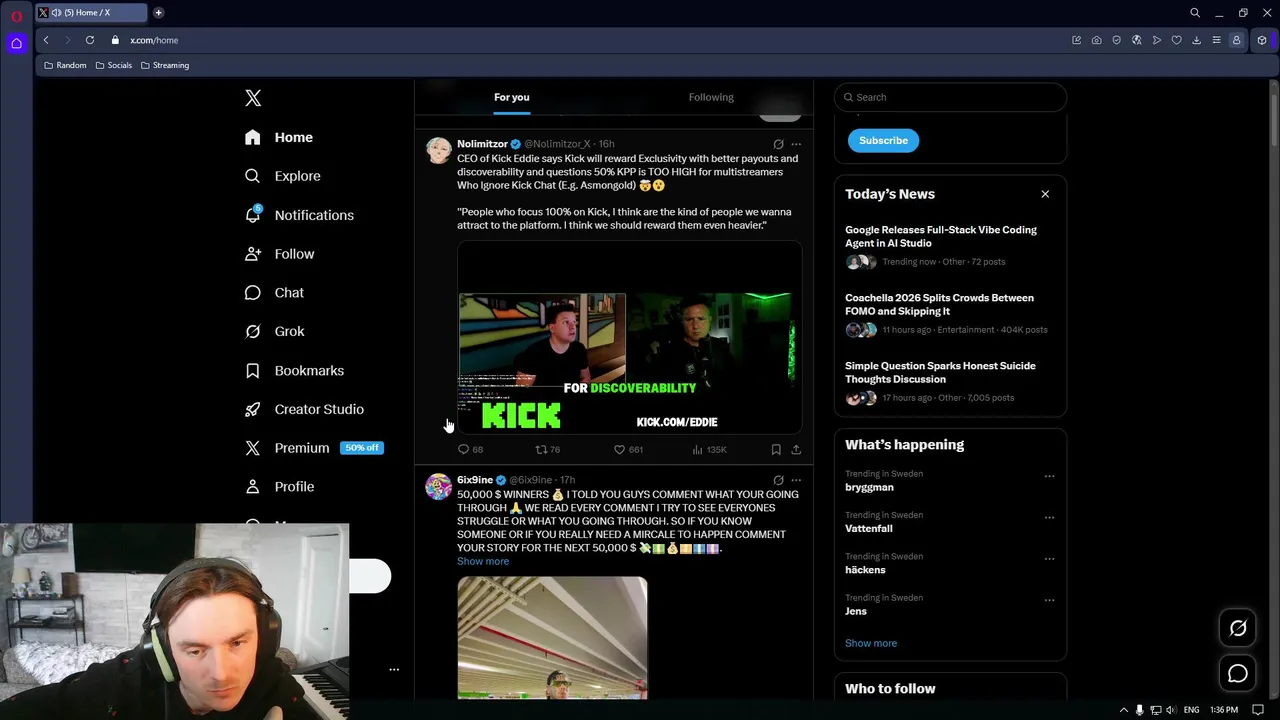This screenshot has height=720, width=1280.
Task: Reply to the Nolimitzor post
Action: click(x=470, y=450)
